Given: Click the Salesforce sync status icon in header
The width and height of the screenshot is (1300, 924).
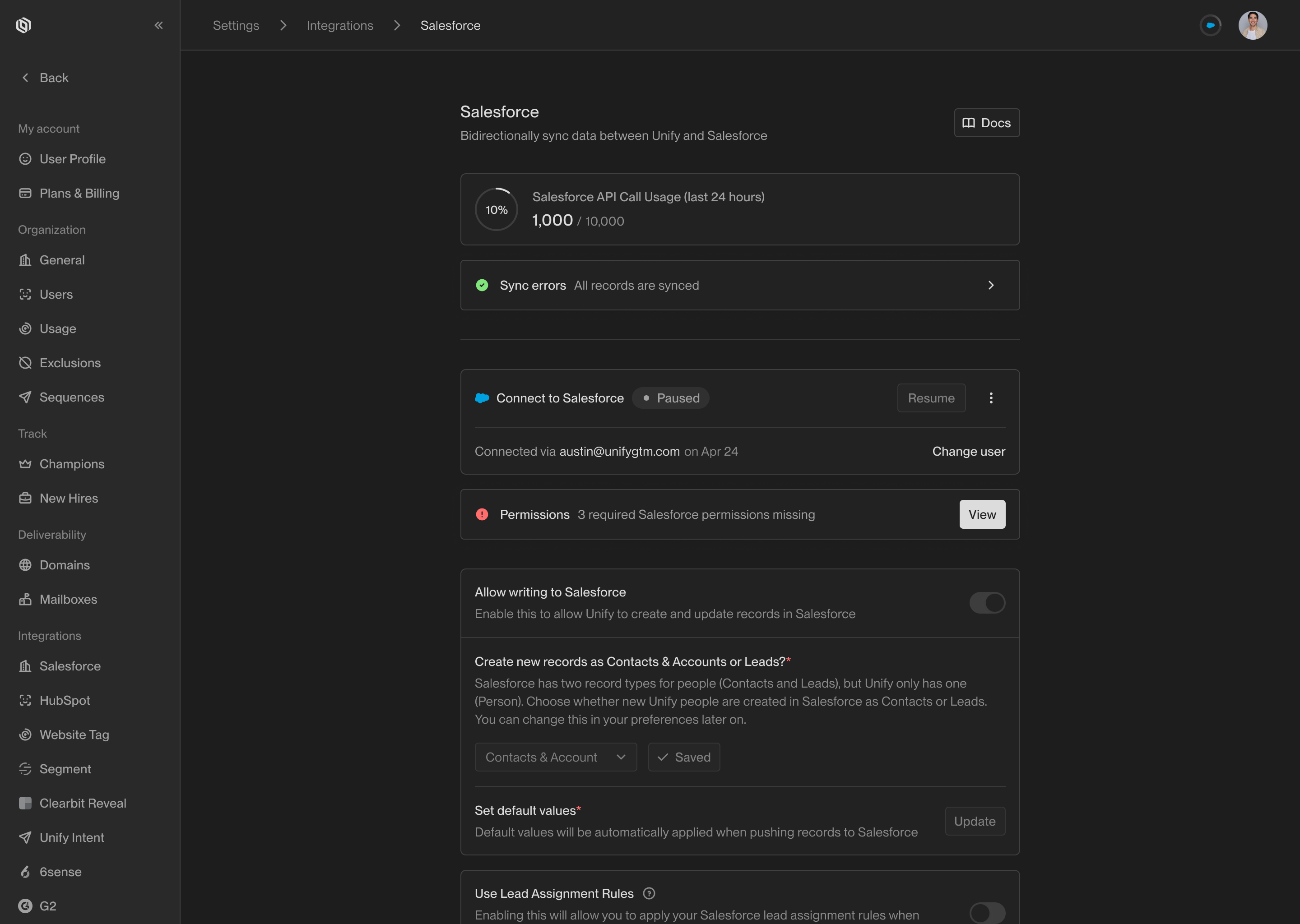Looking at the screenshot, I should click(x=1210, y=25).
